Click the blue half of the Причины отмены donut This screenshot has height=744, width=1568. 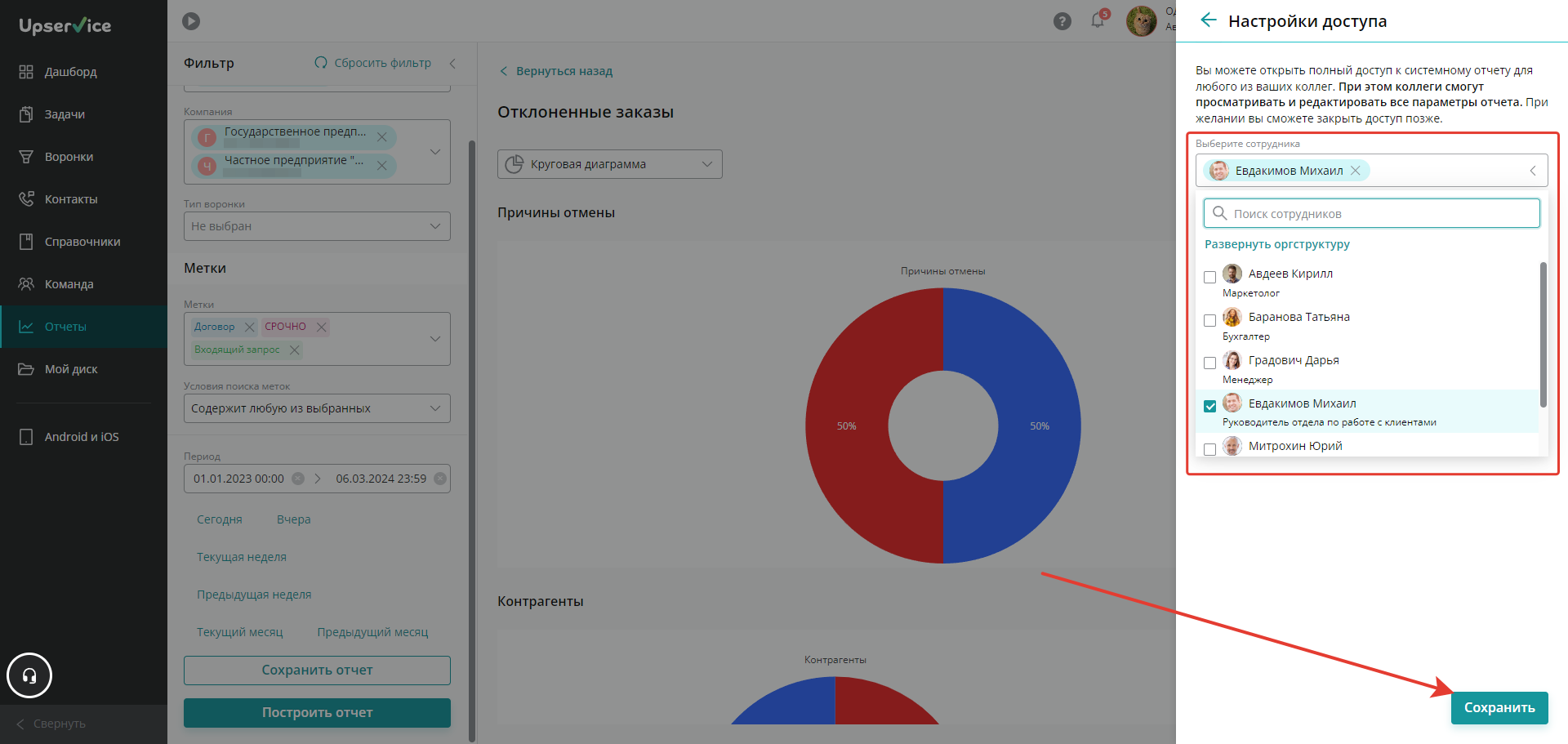point(1039,426)
